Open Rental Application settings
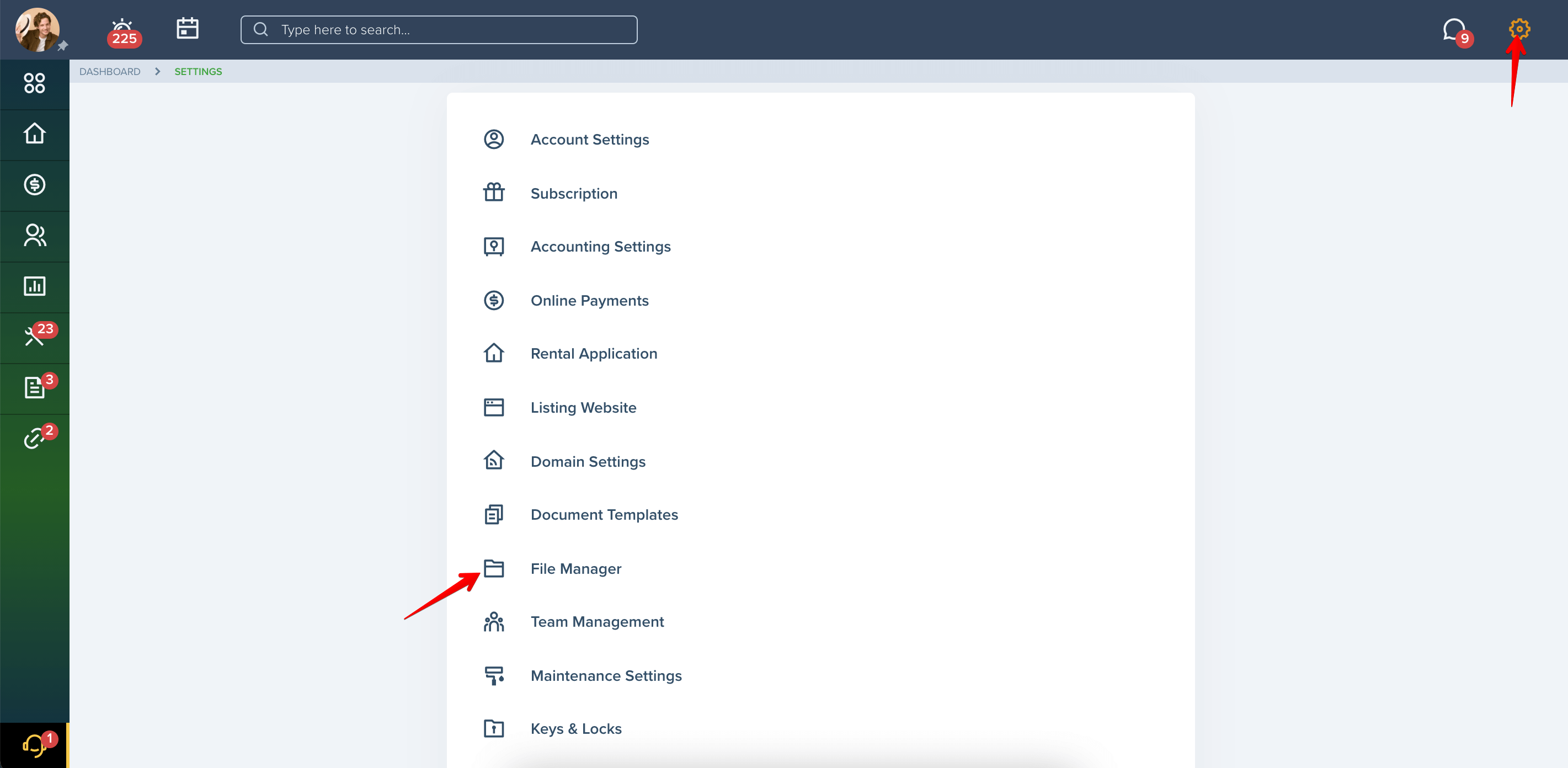 coord(594,354)
